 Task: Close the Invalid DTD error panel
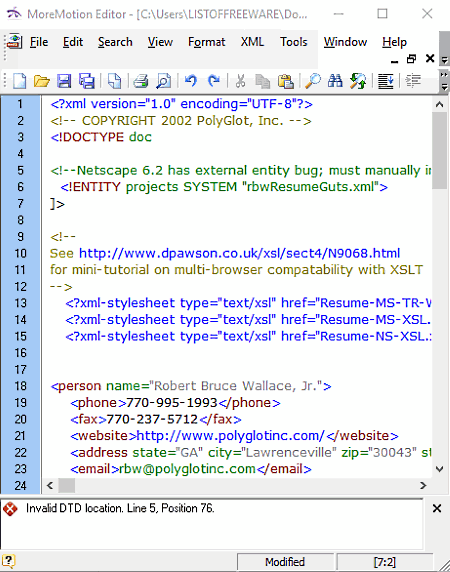437,508
